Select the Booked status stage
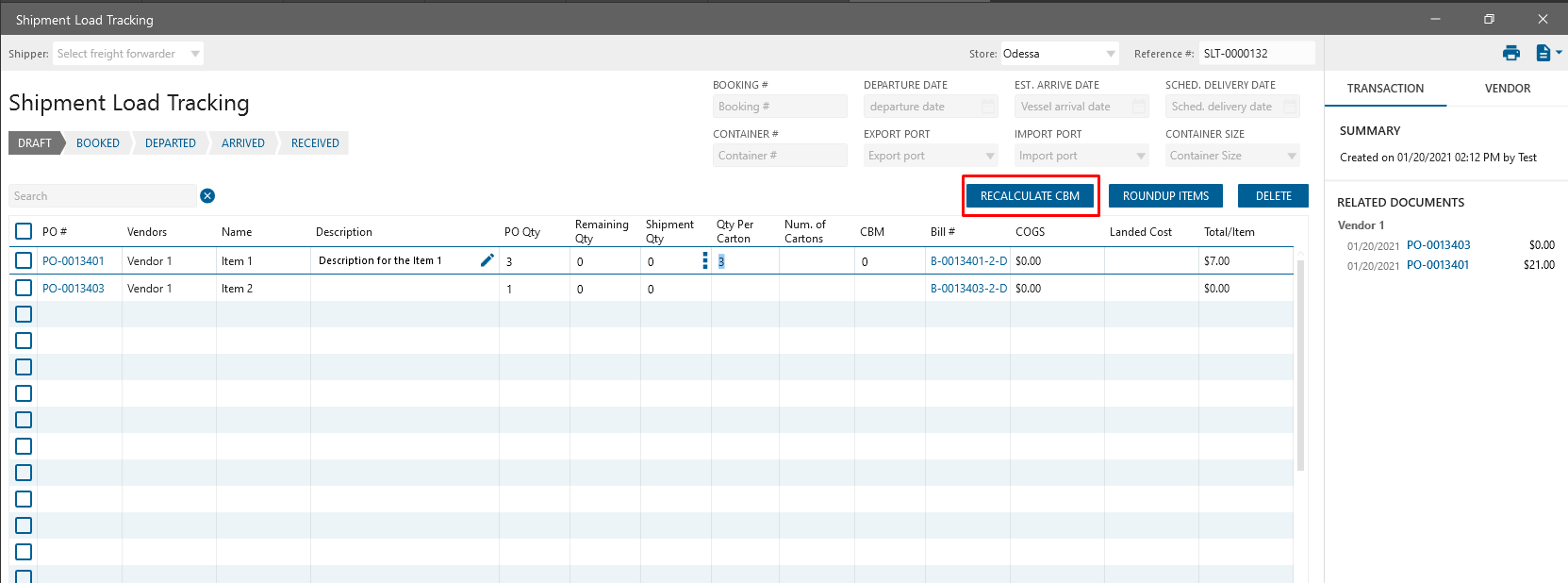This screenshot has width=1568, height=583. [x=98, y=143]
